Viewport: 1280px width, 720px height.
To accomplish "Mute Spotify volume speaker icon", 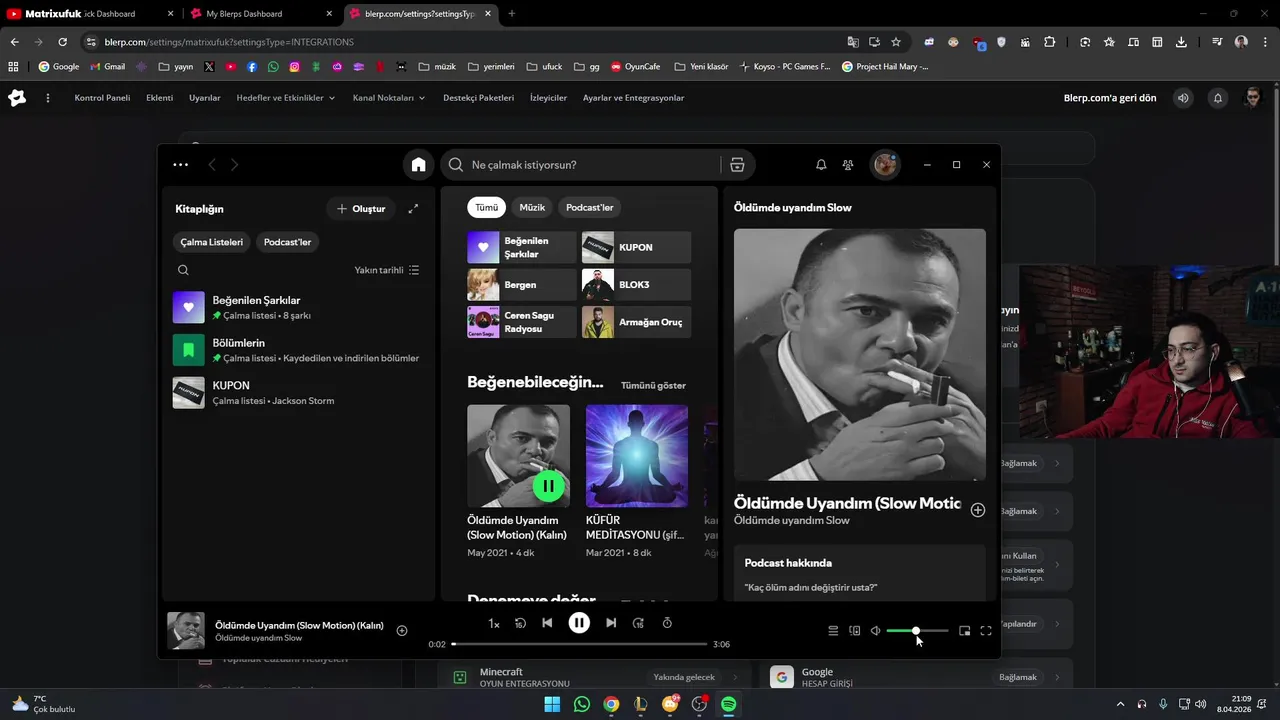I will click(876, 631).
